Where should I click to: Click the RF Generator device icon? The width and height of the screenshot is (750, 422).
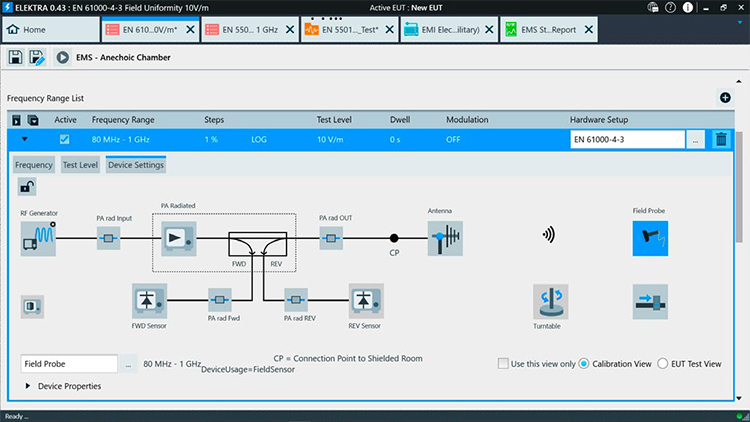point(39,239)
